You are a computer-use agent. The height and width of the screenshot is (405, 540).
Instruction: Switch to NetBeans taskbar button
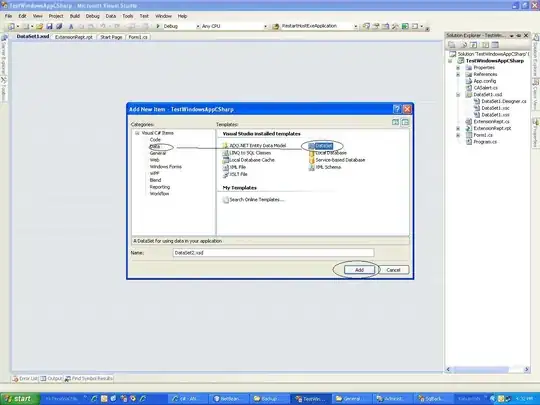click(x=228, y=399)
